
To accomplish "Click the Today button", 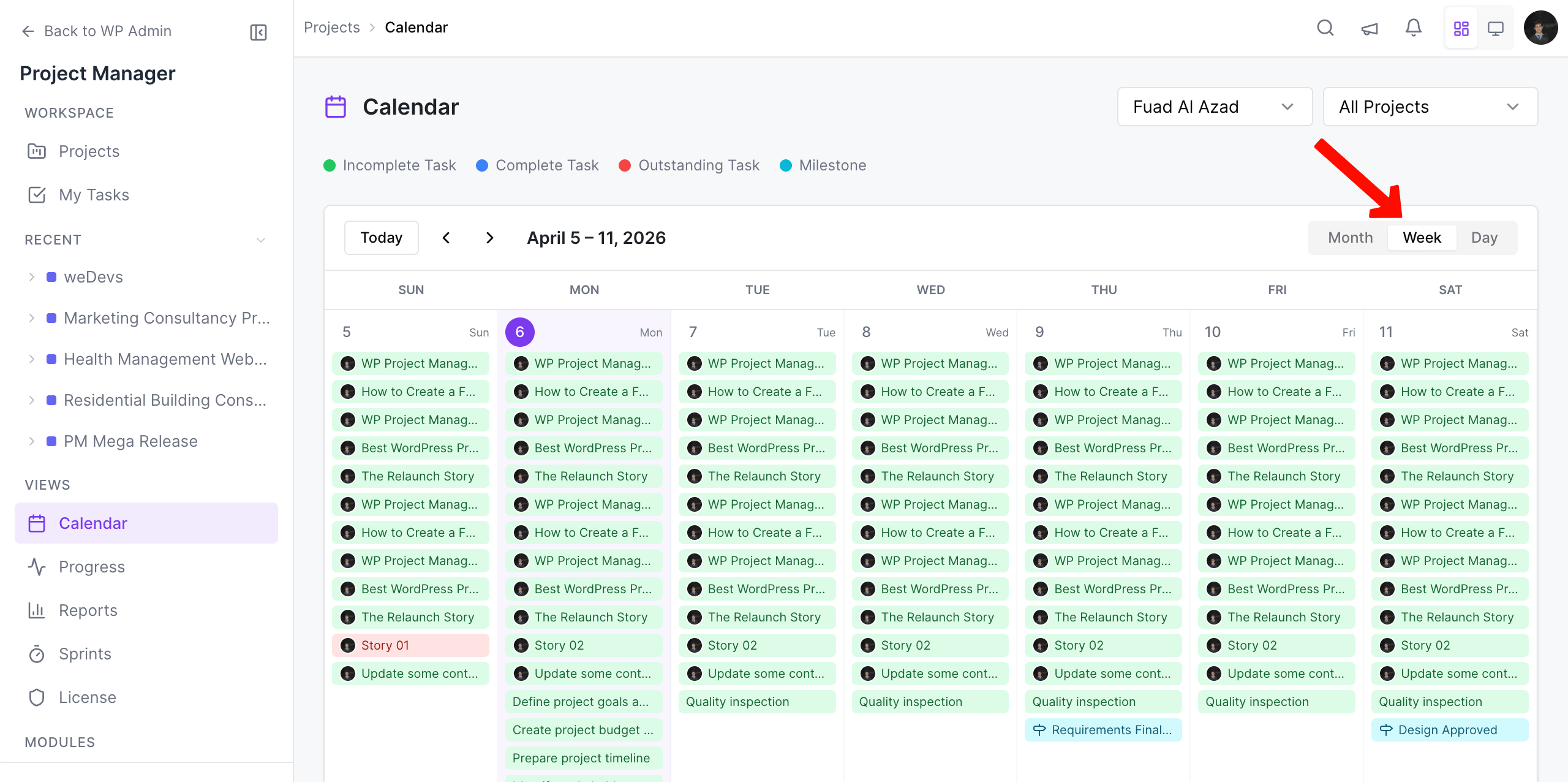I will tap(380, 237).
